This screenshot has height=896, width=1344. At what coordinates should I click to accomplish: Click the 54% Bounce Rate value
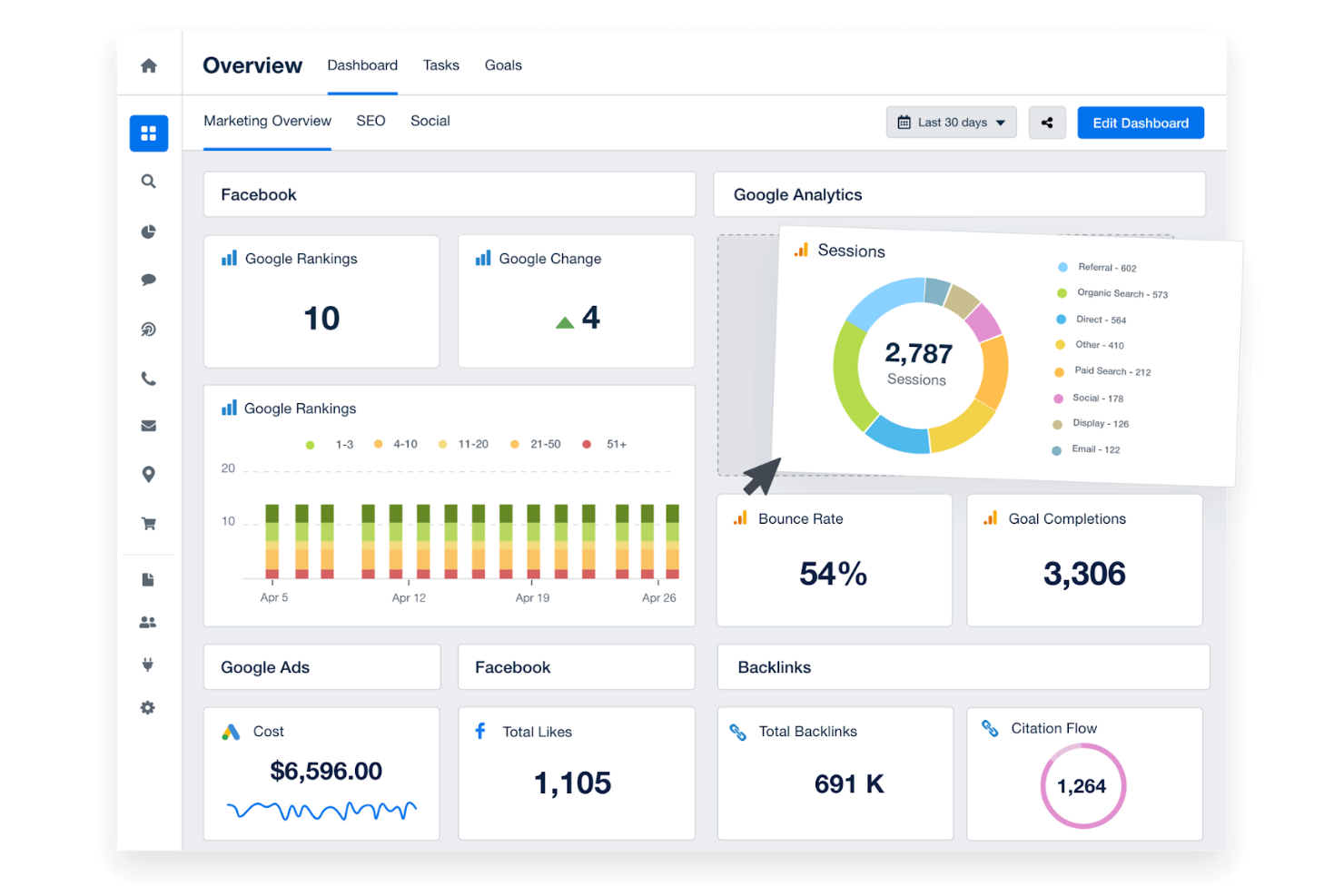(833, 574)
